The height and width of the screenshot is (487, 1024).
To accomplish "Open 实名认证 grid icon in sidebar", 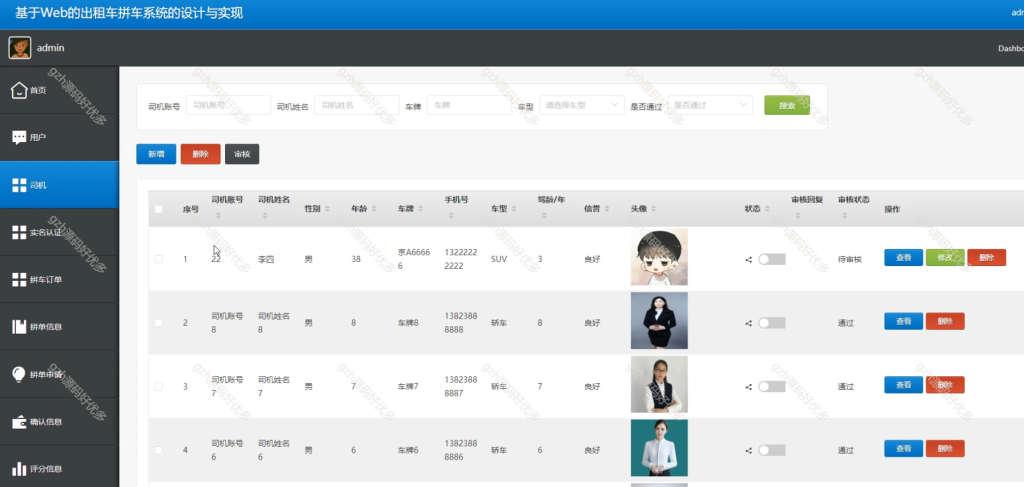I will (19, 232).
